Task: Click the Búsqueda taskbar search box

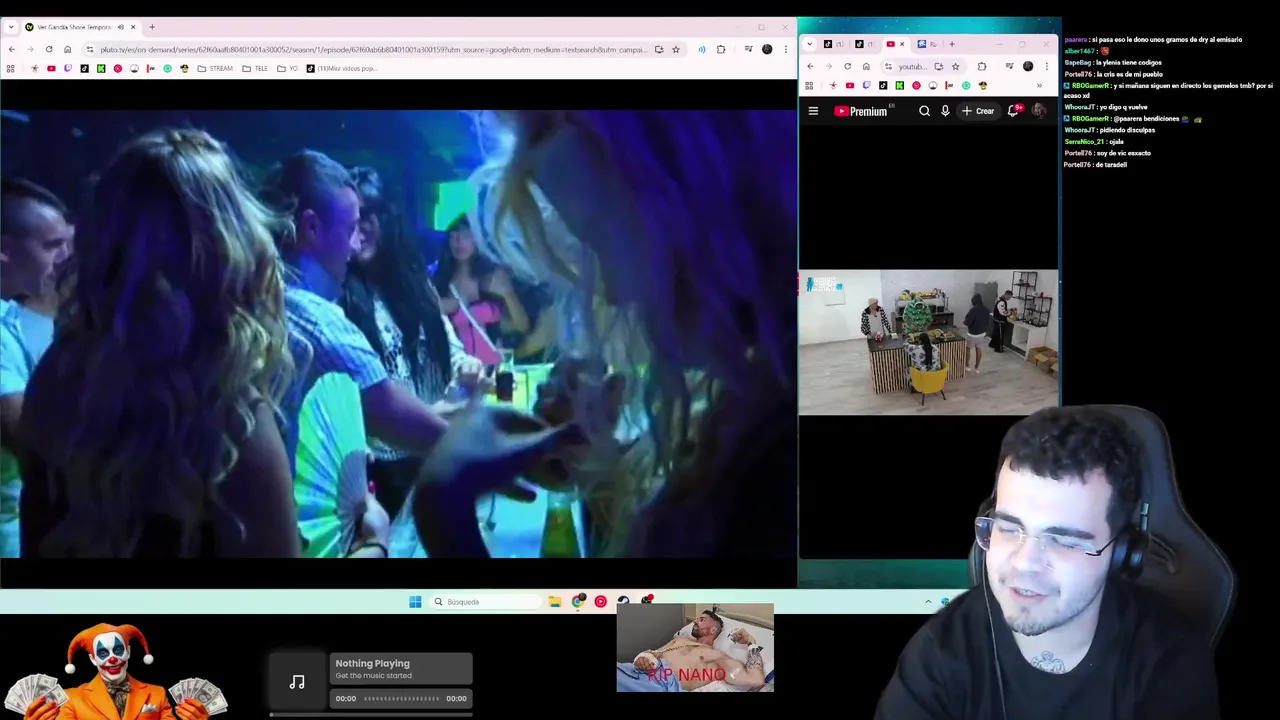Action: 487,601
